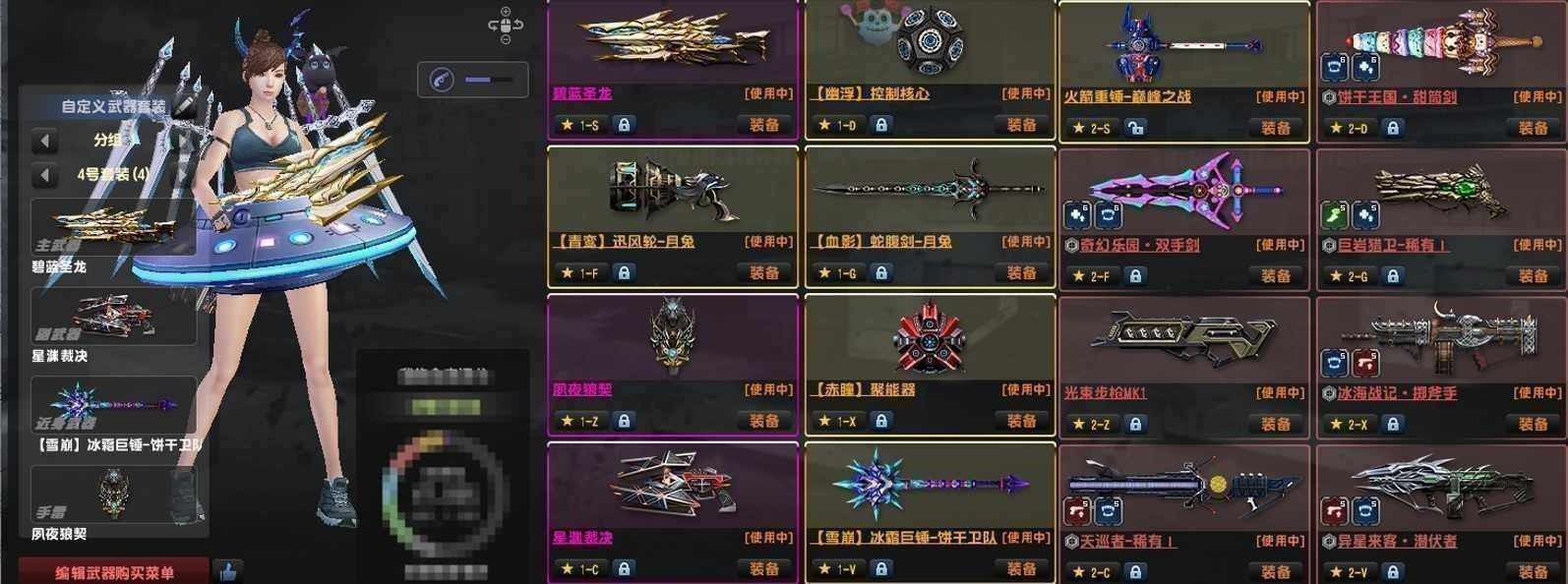Click the enhancement icon on 饼干王国·甜筒剑
This screenshot has height=584, width=1568.
[x=1365, y=67]
